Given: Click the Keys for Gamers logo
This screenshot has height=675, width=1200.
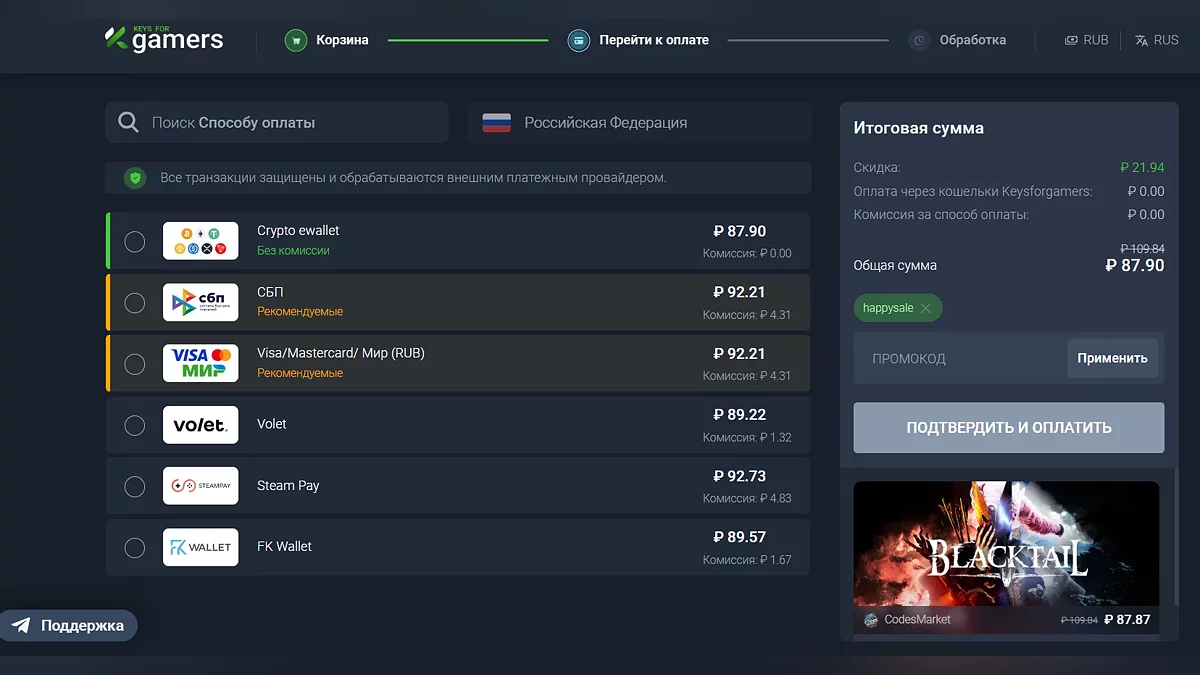Looking at the screenshot, I should tap(164, 40).
